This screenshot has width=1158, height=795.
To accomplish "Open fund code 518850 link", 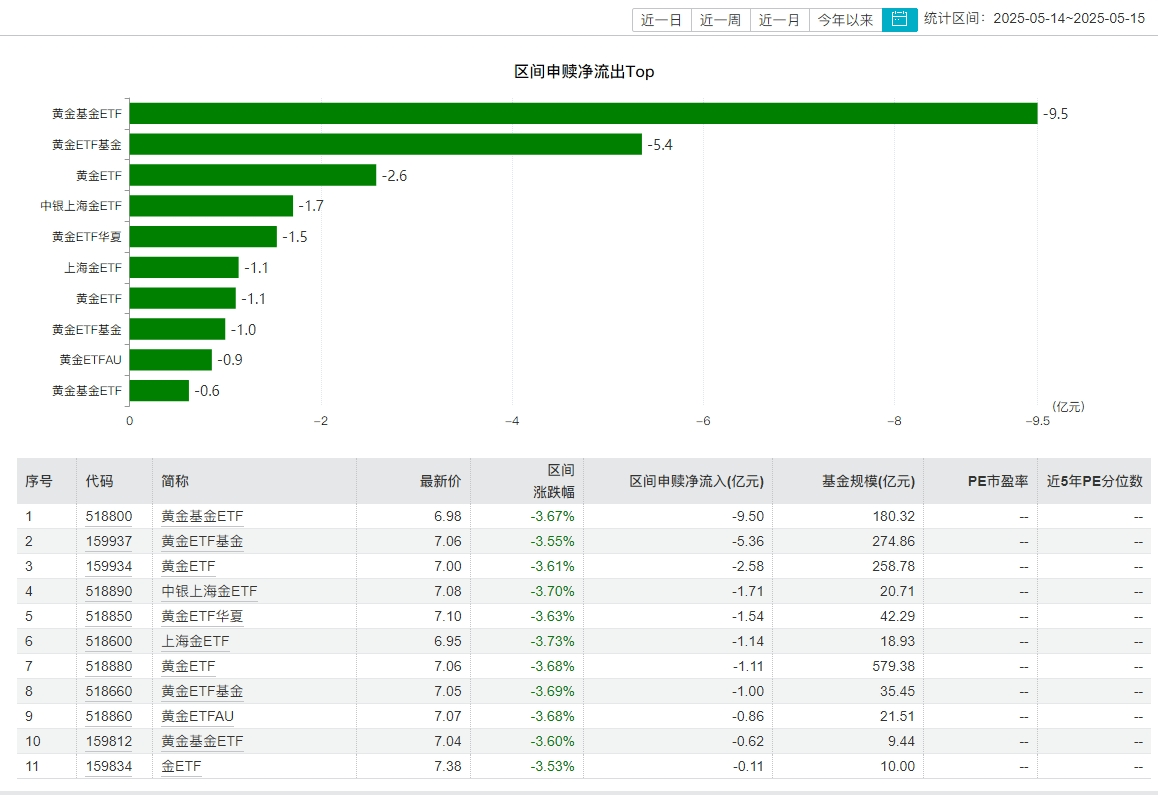I will coord(109,616).
